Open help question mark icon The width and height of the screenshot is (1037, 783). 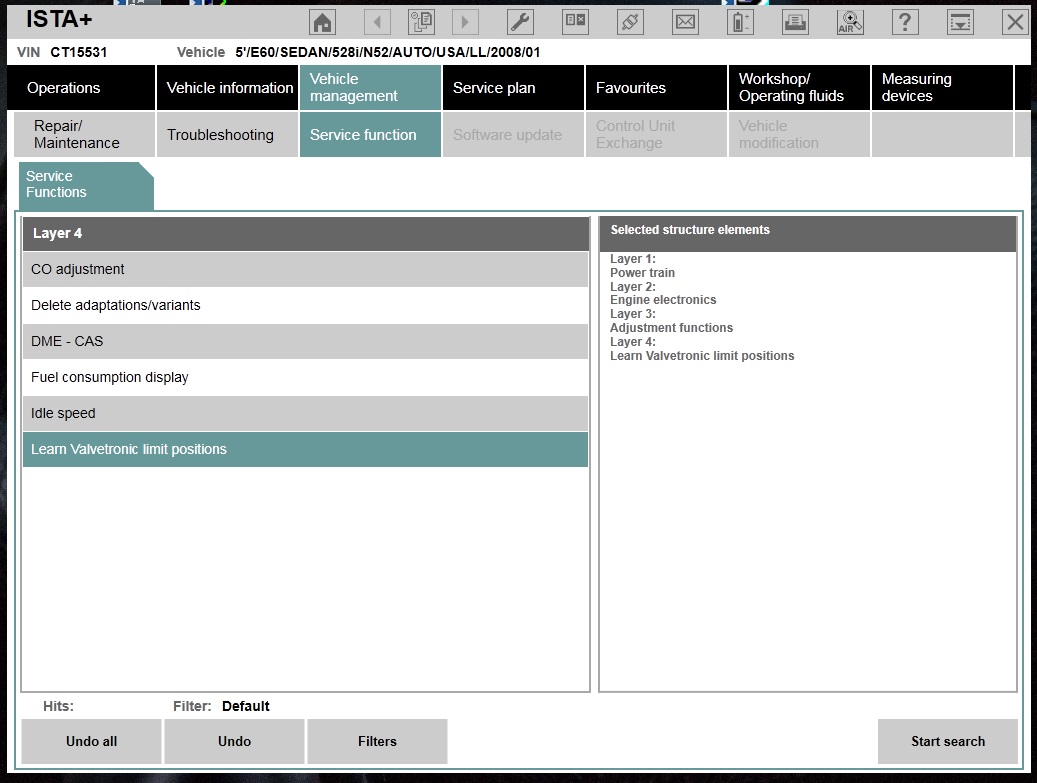[x=905, y=22]
